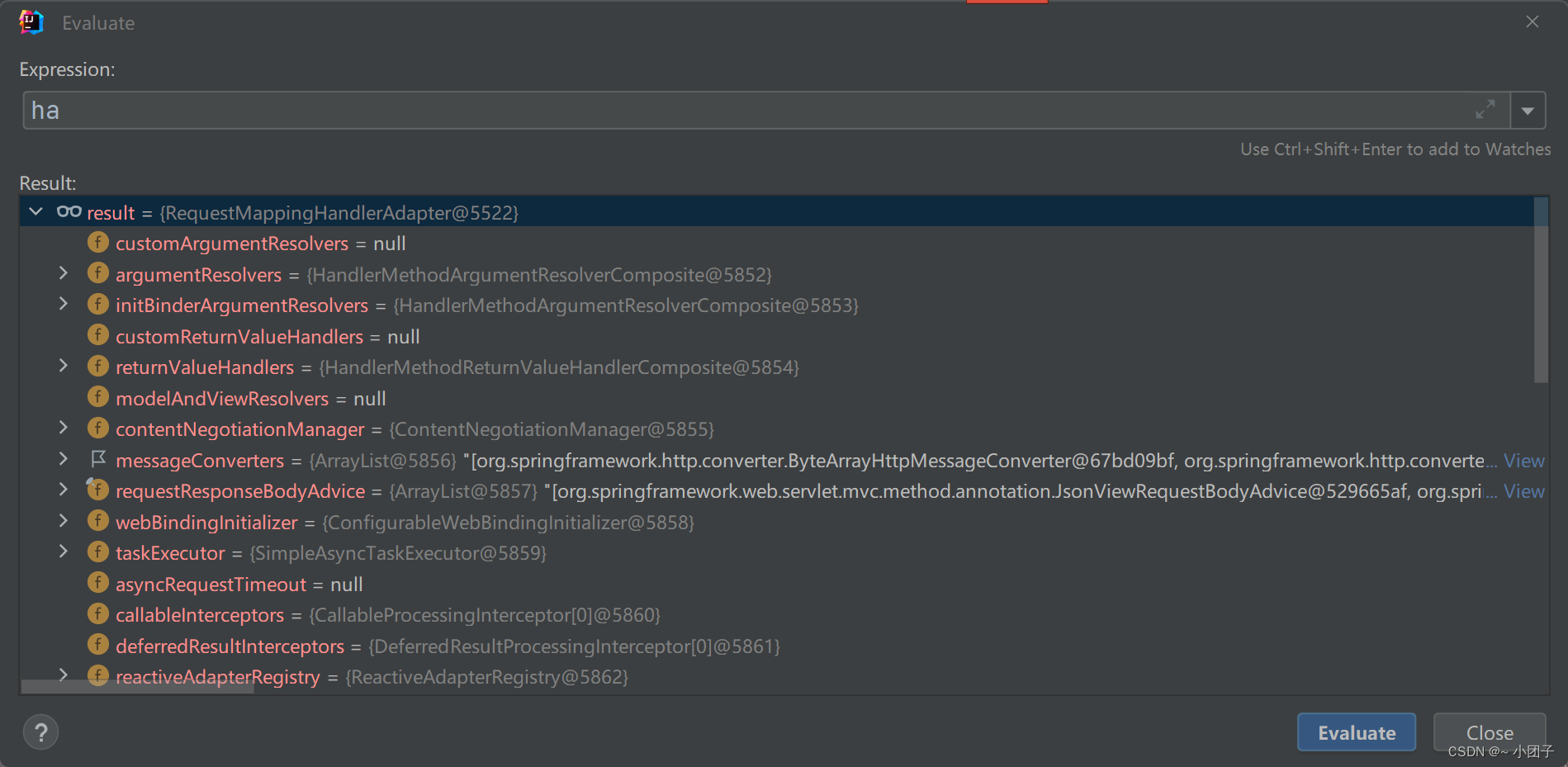The width and height of the screenshot is (1568, 767).
Task: Expand the contentNegotiationManager node
Action: (64, 428)
